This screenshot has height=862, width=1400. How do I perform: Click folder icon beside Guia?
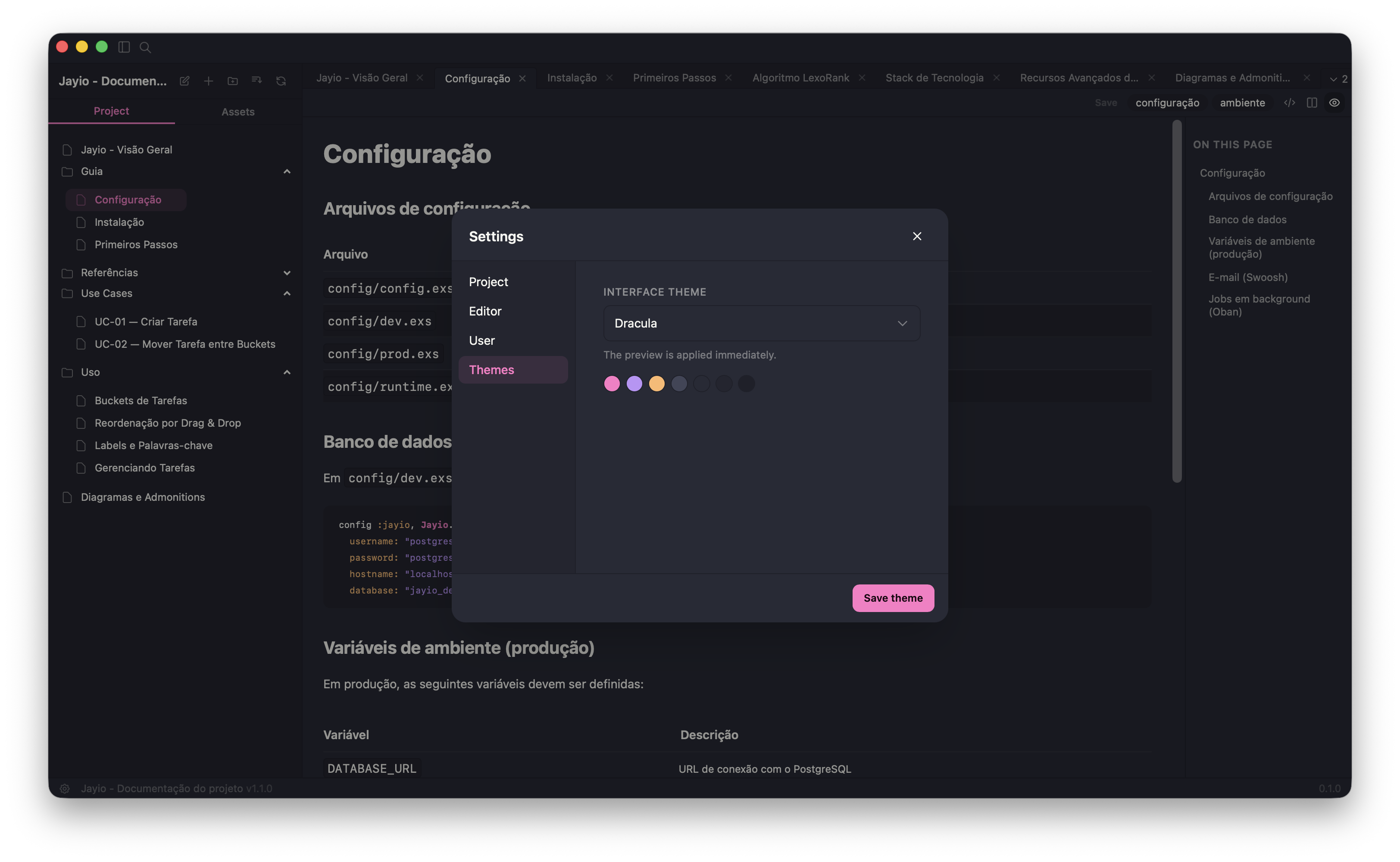[x=67, y=172]
